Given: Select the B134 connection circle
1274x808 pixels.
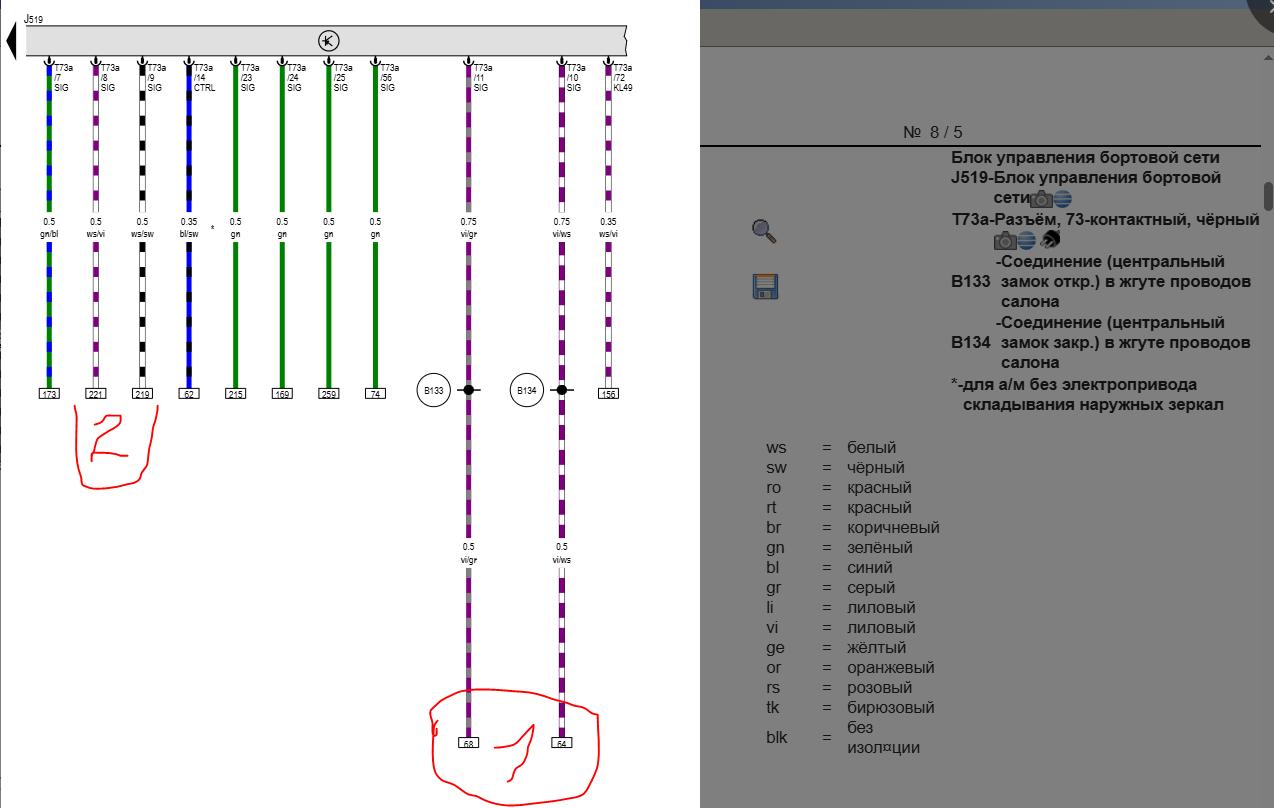Looking at the screenshot, I should click(526, 390).
